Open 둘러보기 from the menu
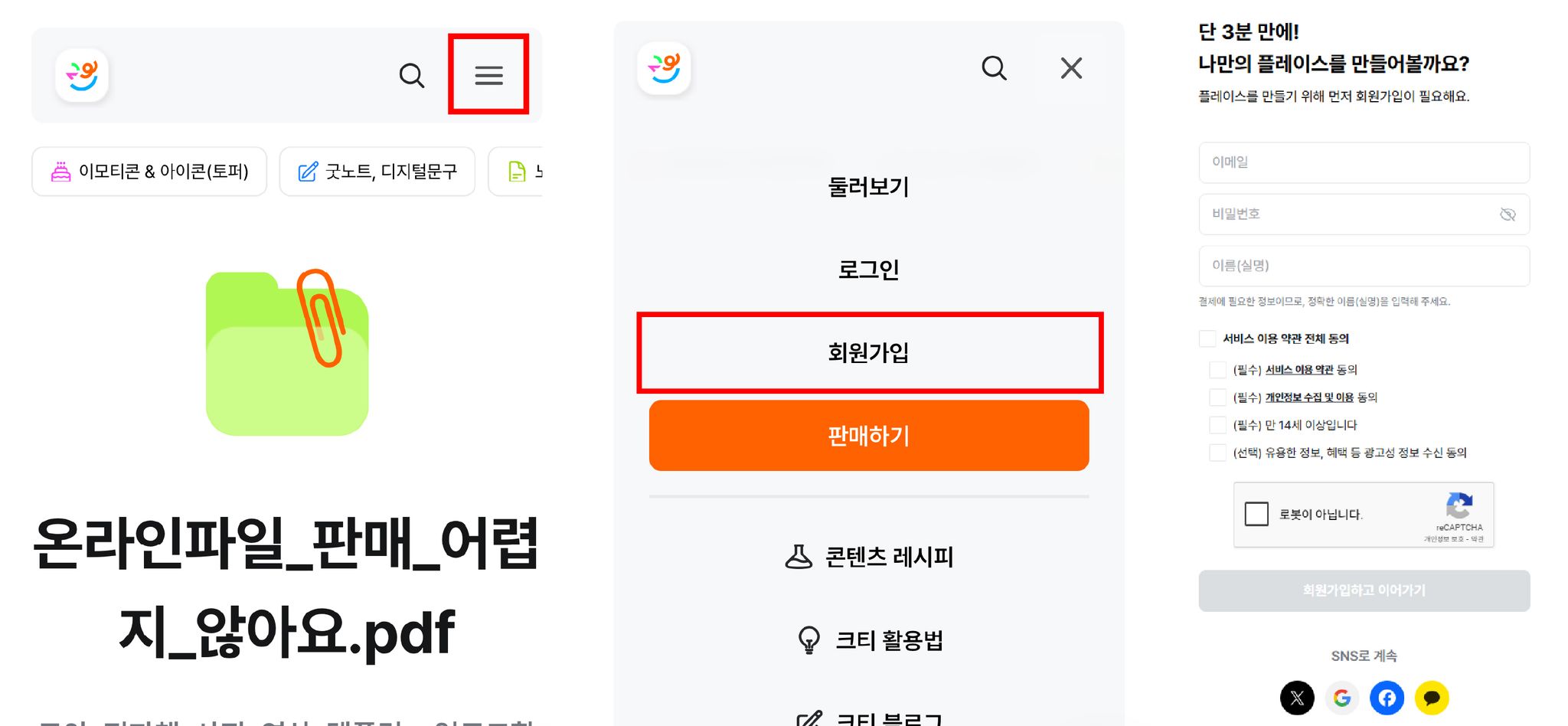The image size is (1568, 726). [869, 187]
